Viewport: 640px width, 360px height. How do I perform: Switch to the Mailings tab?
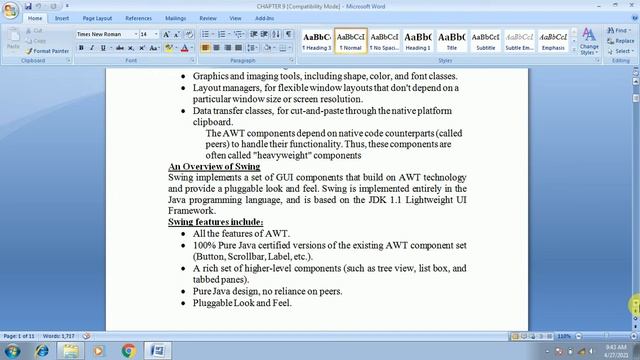point(176,18)
